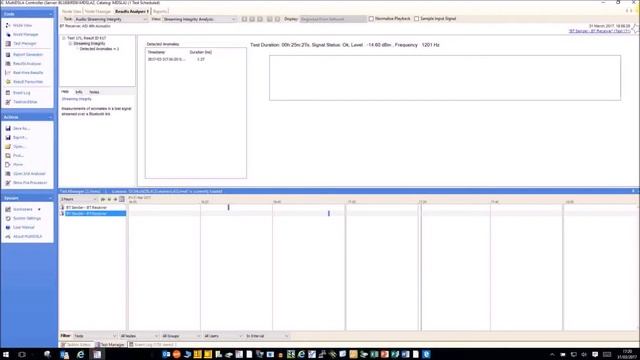Select the highlighted BT Sender - BT Receiver row
The image size is (640, 360).
pyautogui.click(x=96, y=213)
